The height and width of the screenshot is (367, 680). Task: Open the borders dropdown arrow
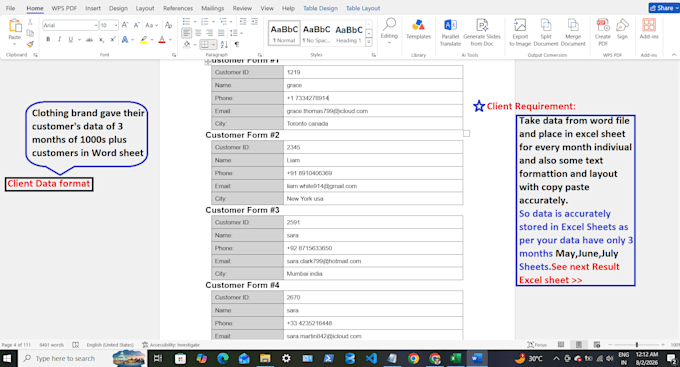[213, 44]
